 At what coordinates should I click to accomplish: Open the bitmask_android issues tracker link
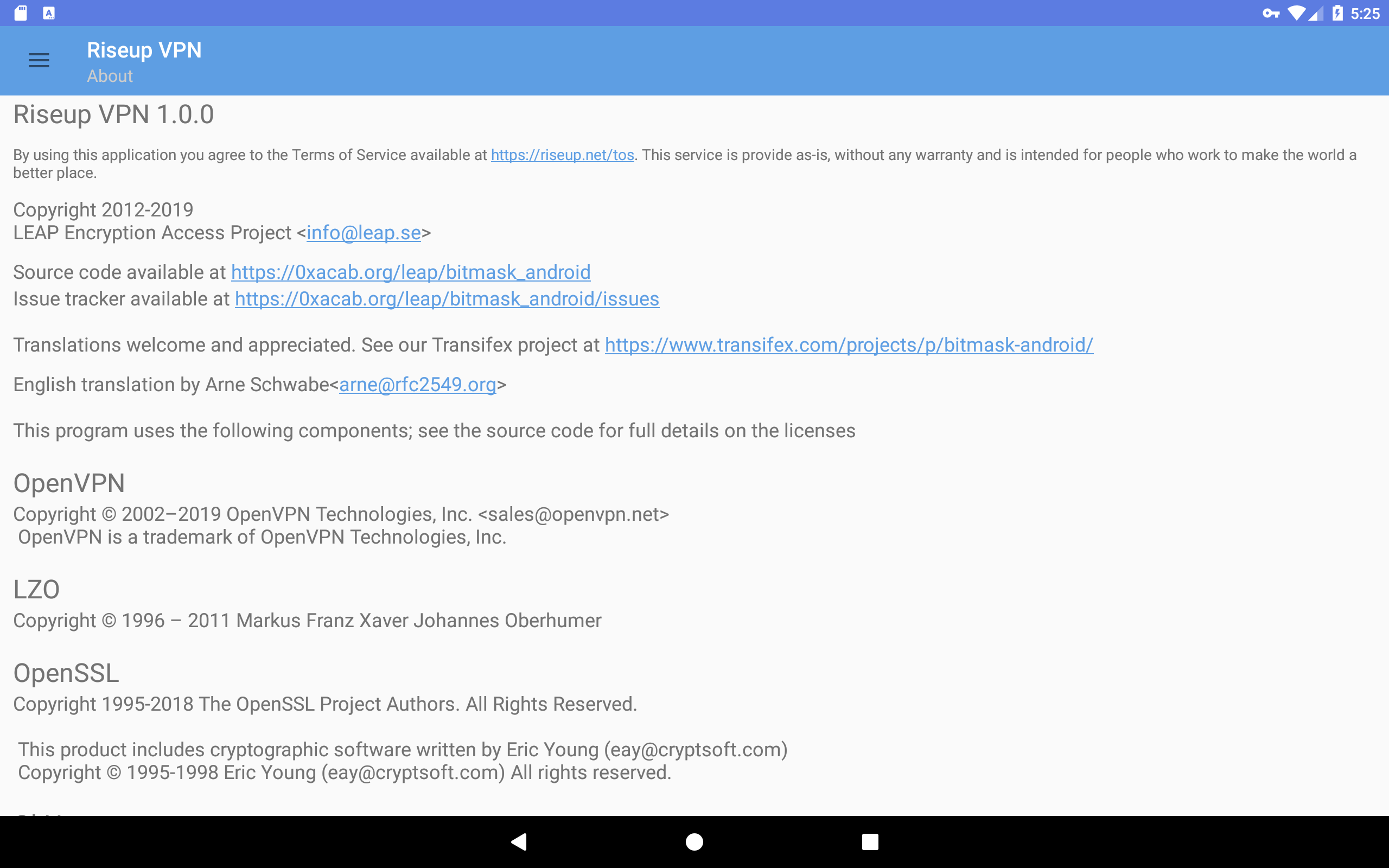point(447,299)
